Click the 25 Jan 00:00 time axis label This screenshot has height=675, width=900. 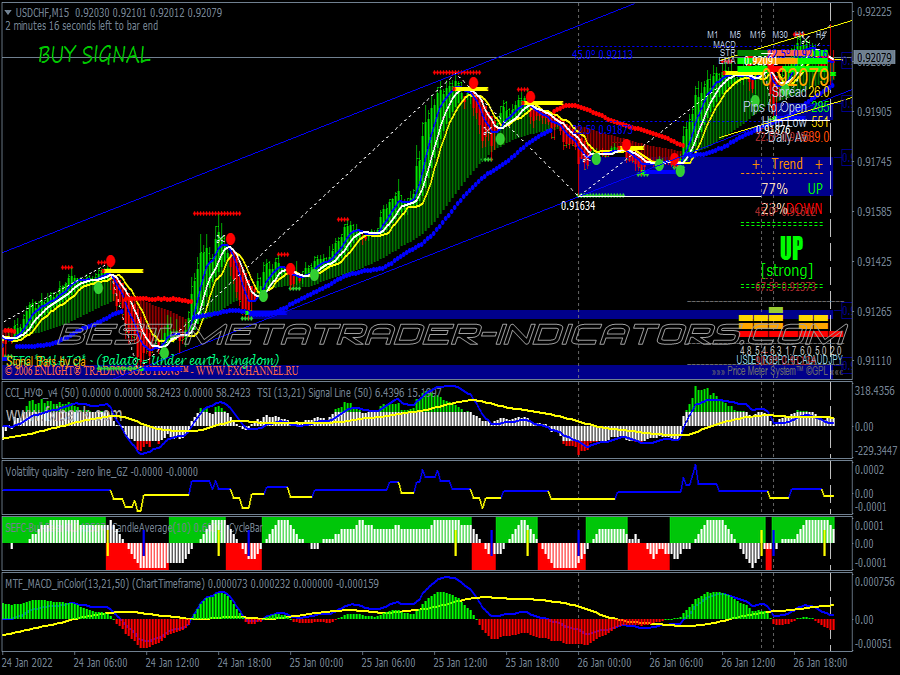click(316, 662)
